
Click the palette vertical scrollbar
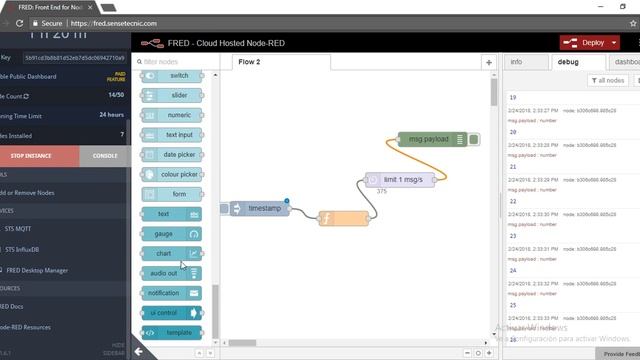point(216,311)
